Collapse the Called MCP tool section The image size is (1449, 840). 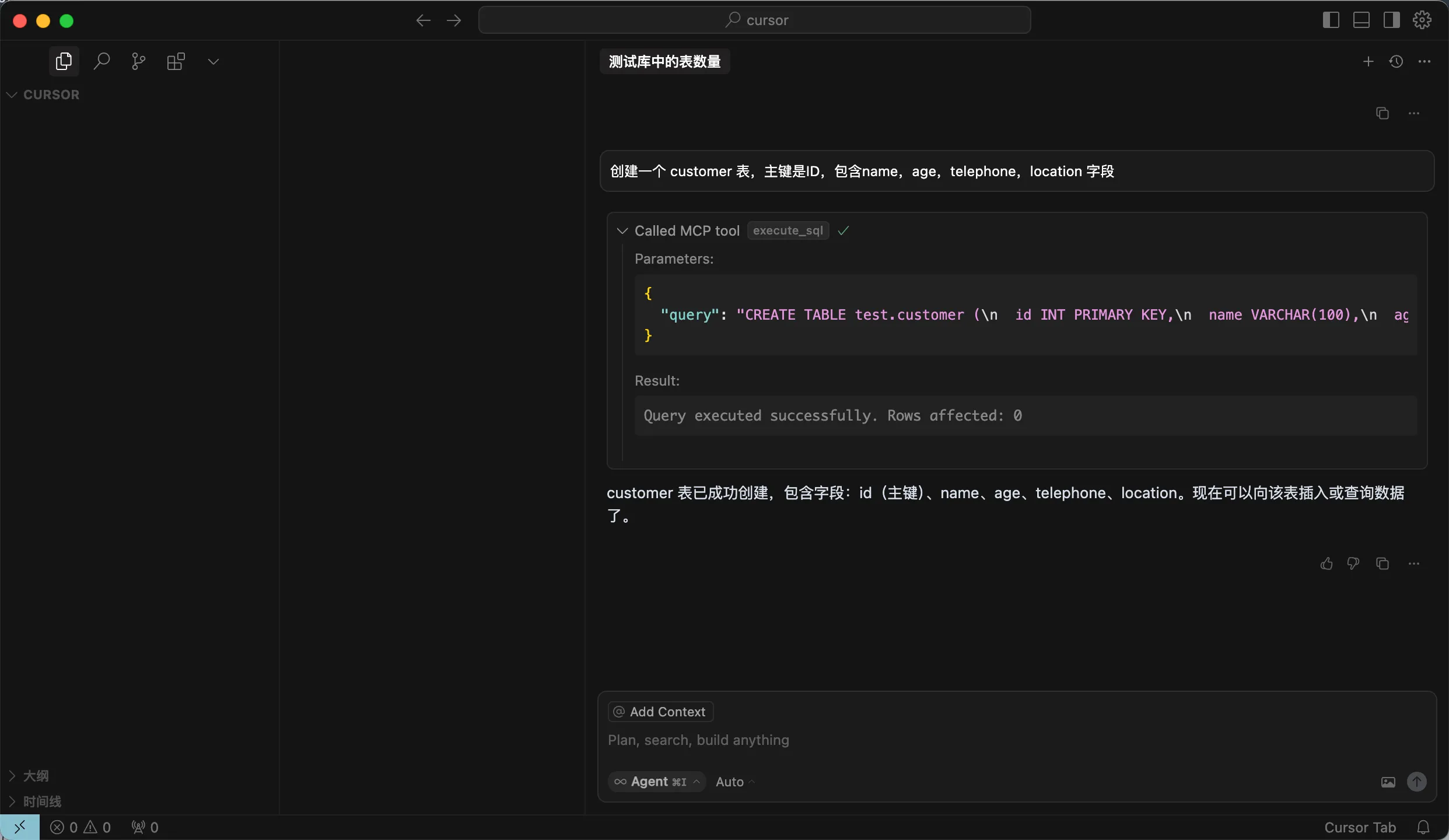pos(622,231)
